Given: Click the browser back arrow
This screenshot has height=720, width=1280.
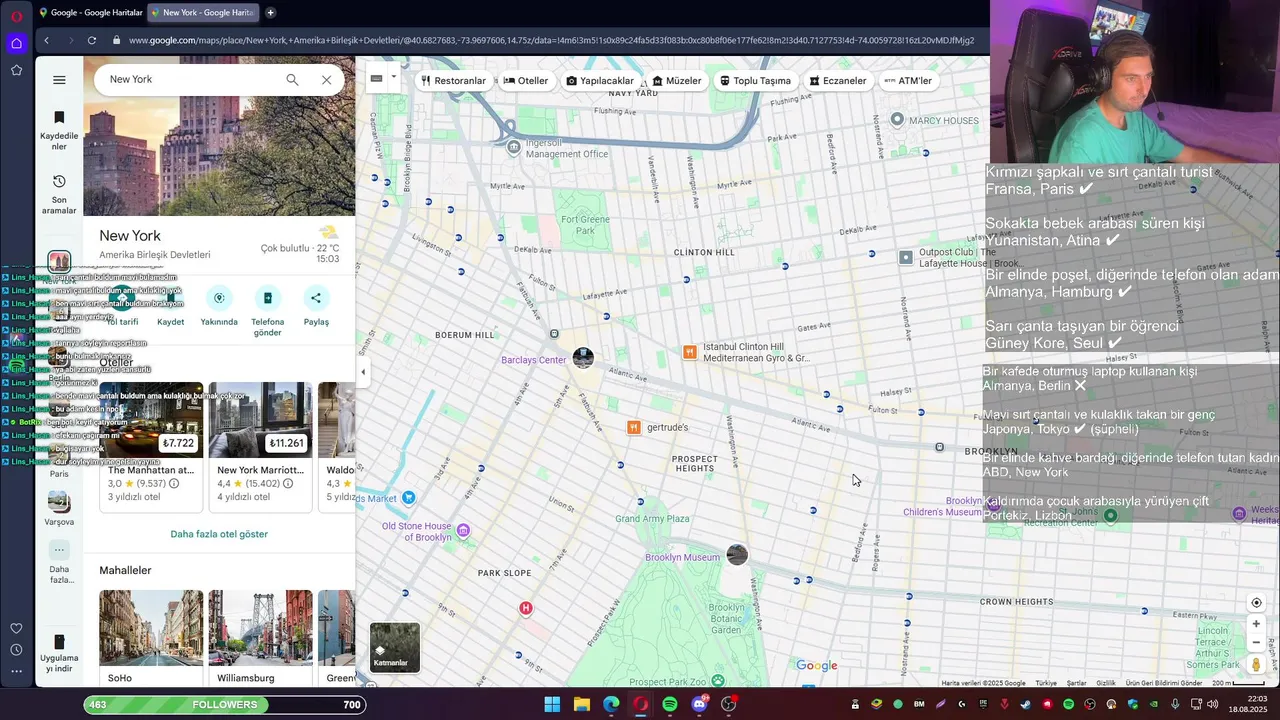Looking at the screenshot, I should click(x=46, y=40).
